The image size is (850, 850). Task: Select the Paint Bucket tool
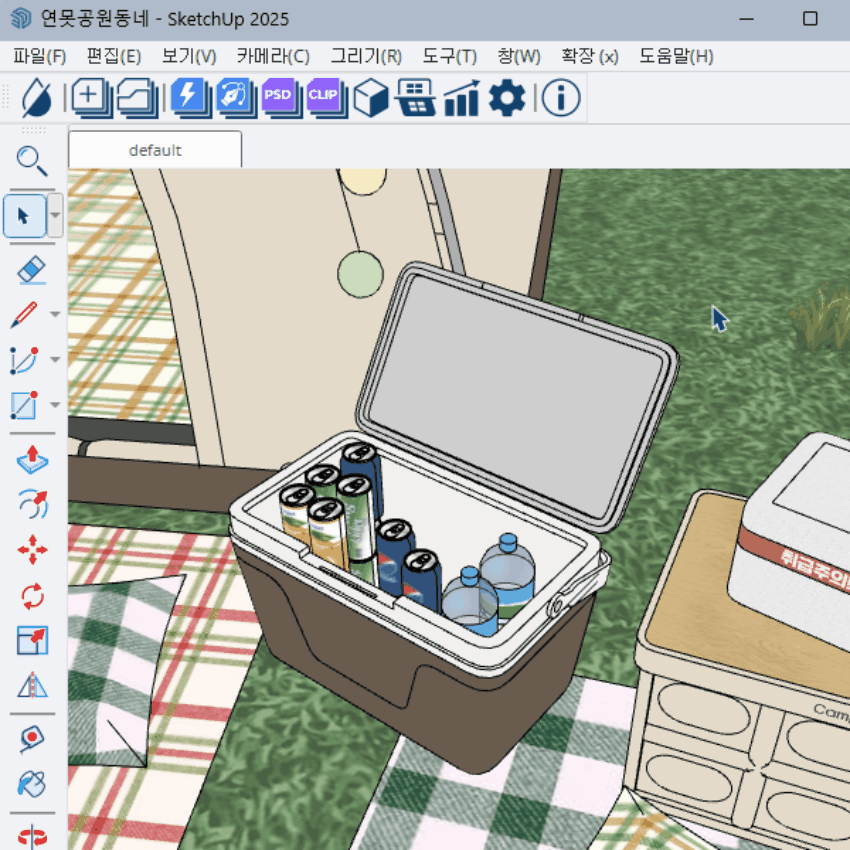pyautogui.click(x=32, y=784)
